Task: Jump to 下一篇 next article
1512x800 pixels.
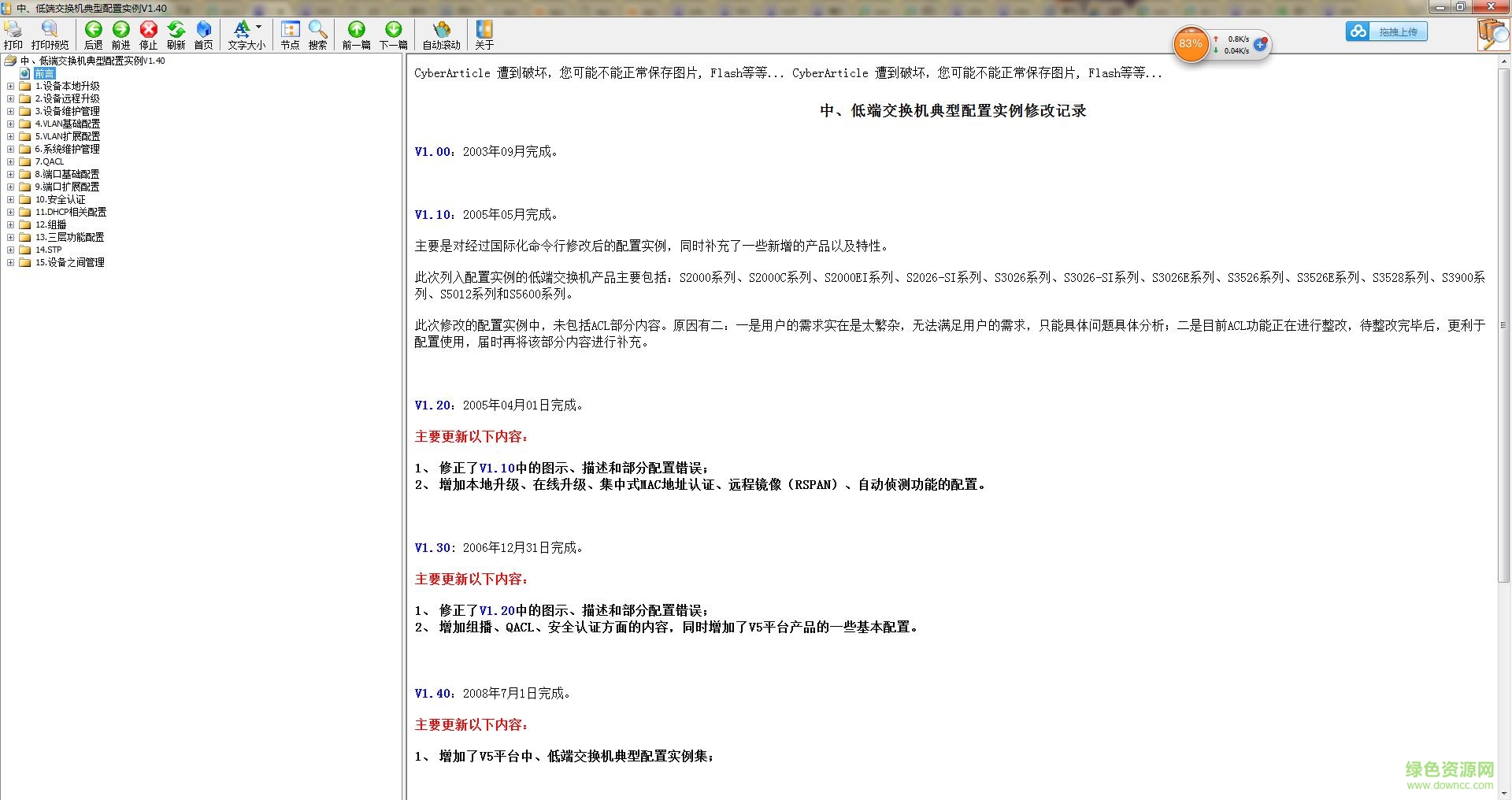Action: (392, 35)
